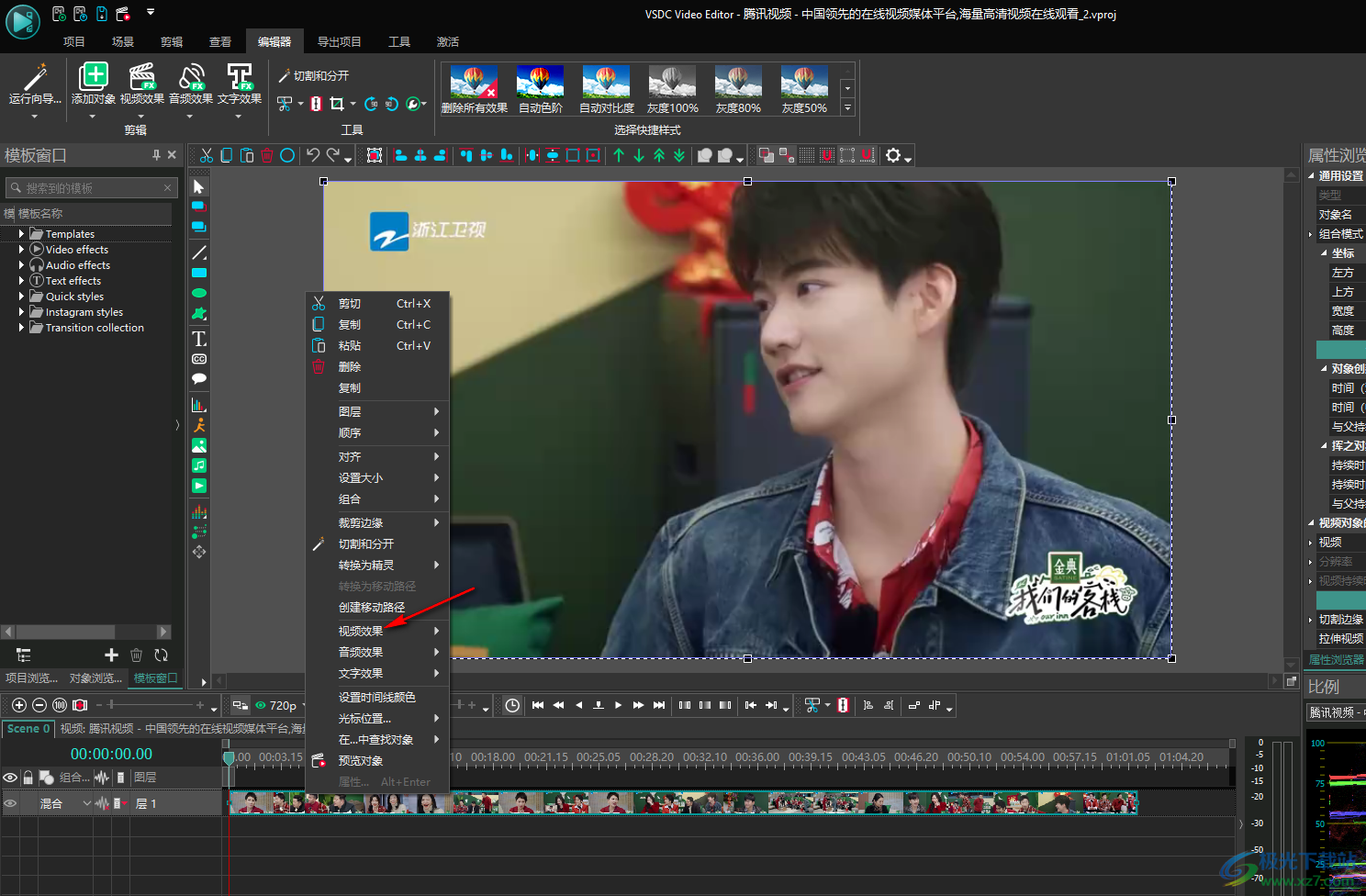Toggle the 720p preview eye icon
The image size is (1366, 896).
[x=261, y=705]
